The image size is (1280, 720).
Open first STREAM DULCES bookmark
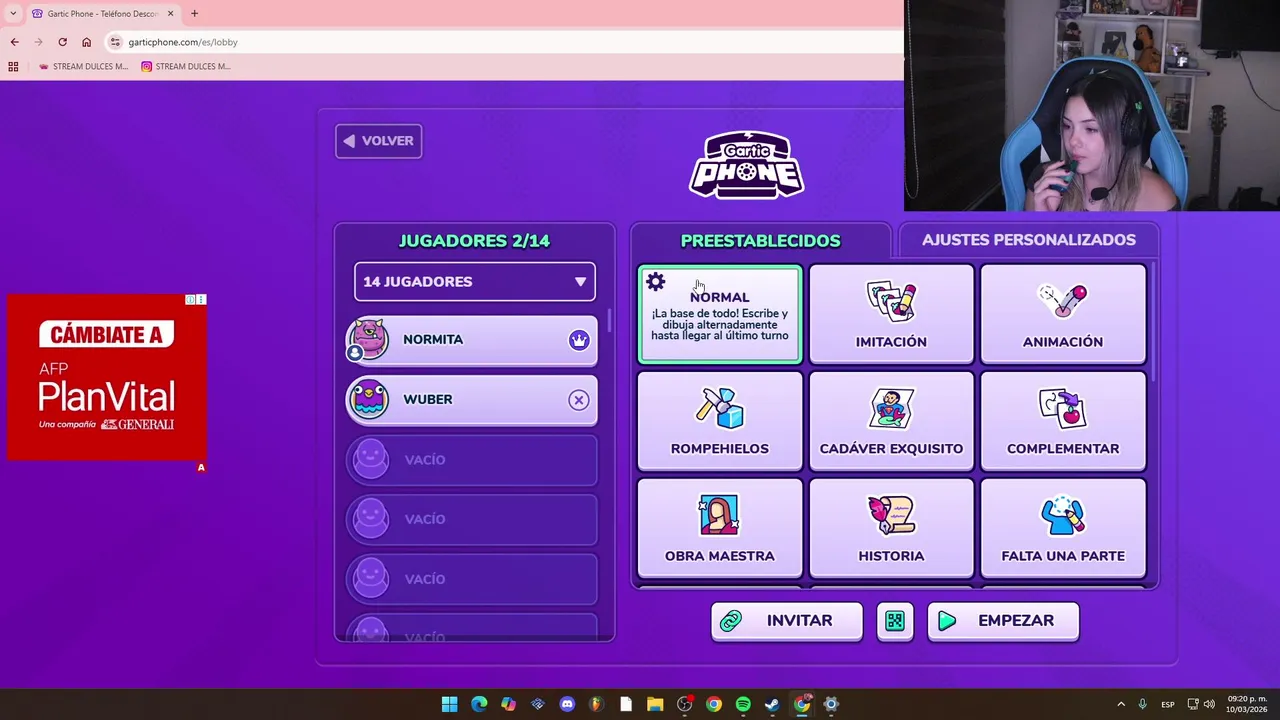(83, 67)
